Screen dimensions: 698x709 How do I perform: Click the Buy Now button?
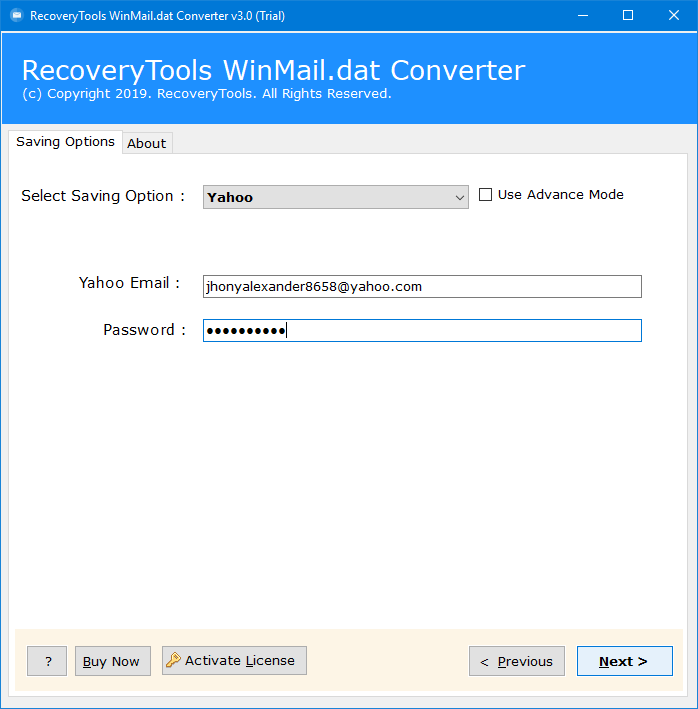(x=113, y=661)
